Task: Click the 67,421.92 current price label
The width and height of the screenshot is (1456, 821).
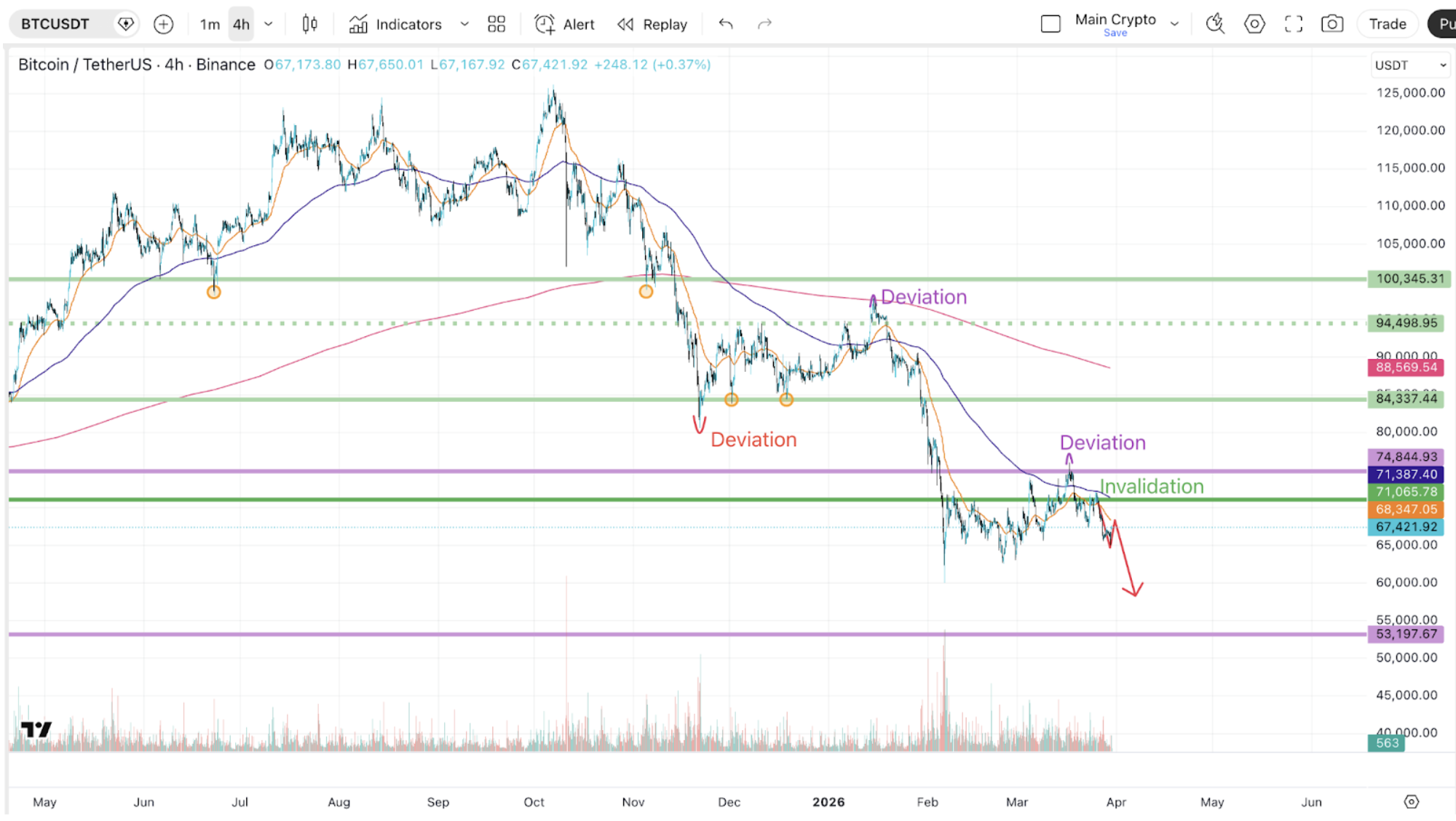Action: click(1406, 527)
